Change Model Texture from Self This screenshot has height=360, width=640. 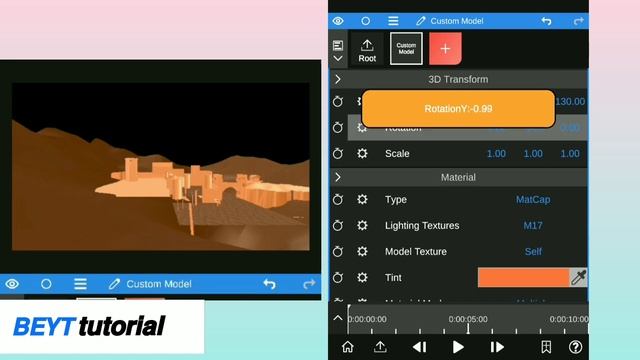[x=533, y=251]
